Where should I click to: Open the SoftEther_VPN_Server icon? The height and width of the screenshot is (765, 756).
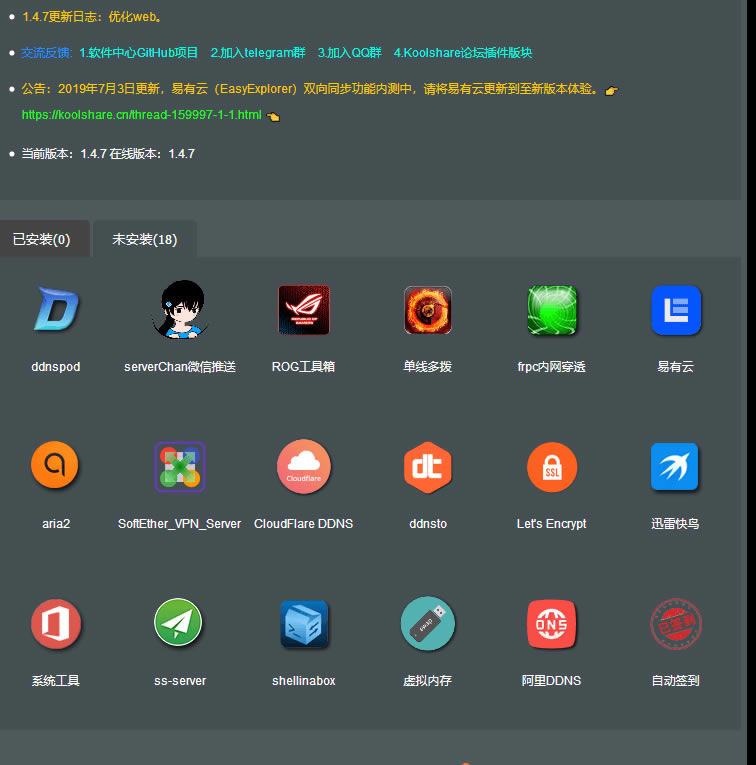pos(180,466)
